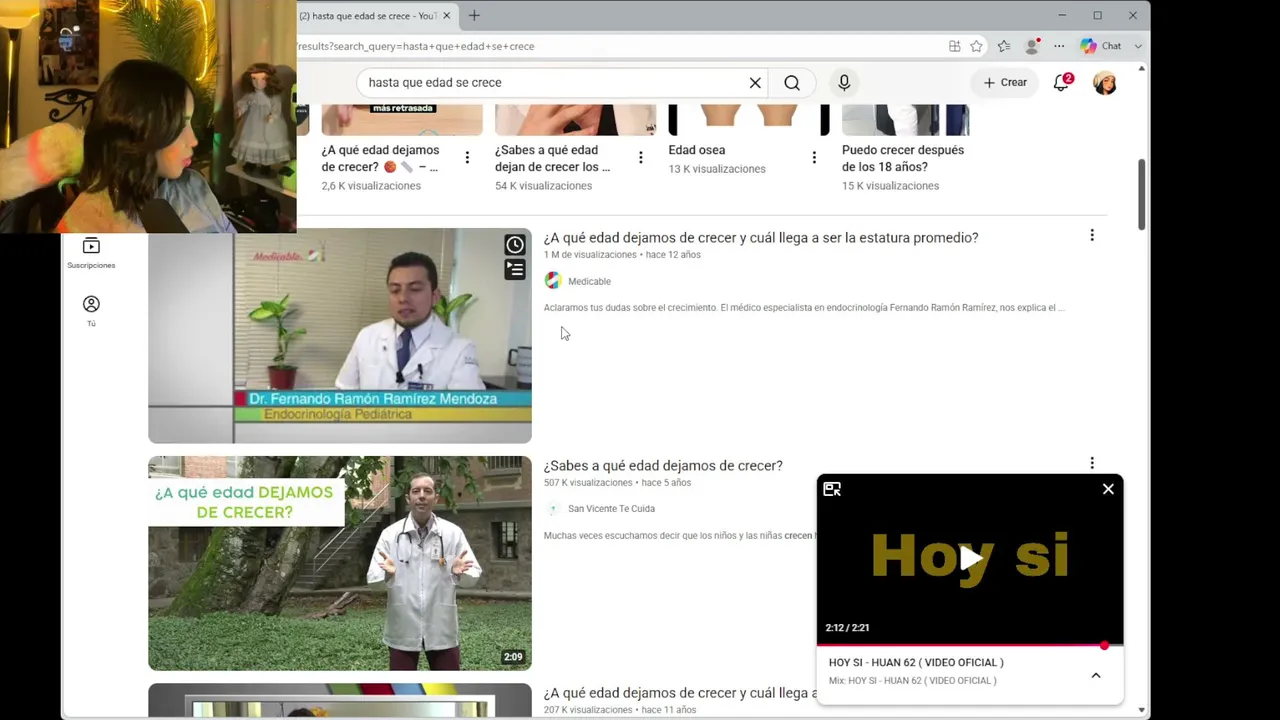Open the notifications bell

click(1061, 83)
